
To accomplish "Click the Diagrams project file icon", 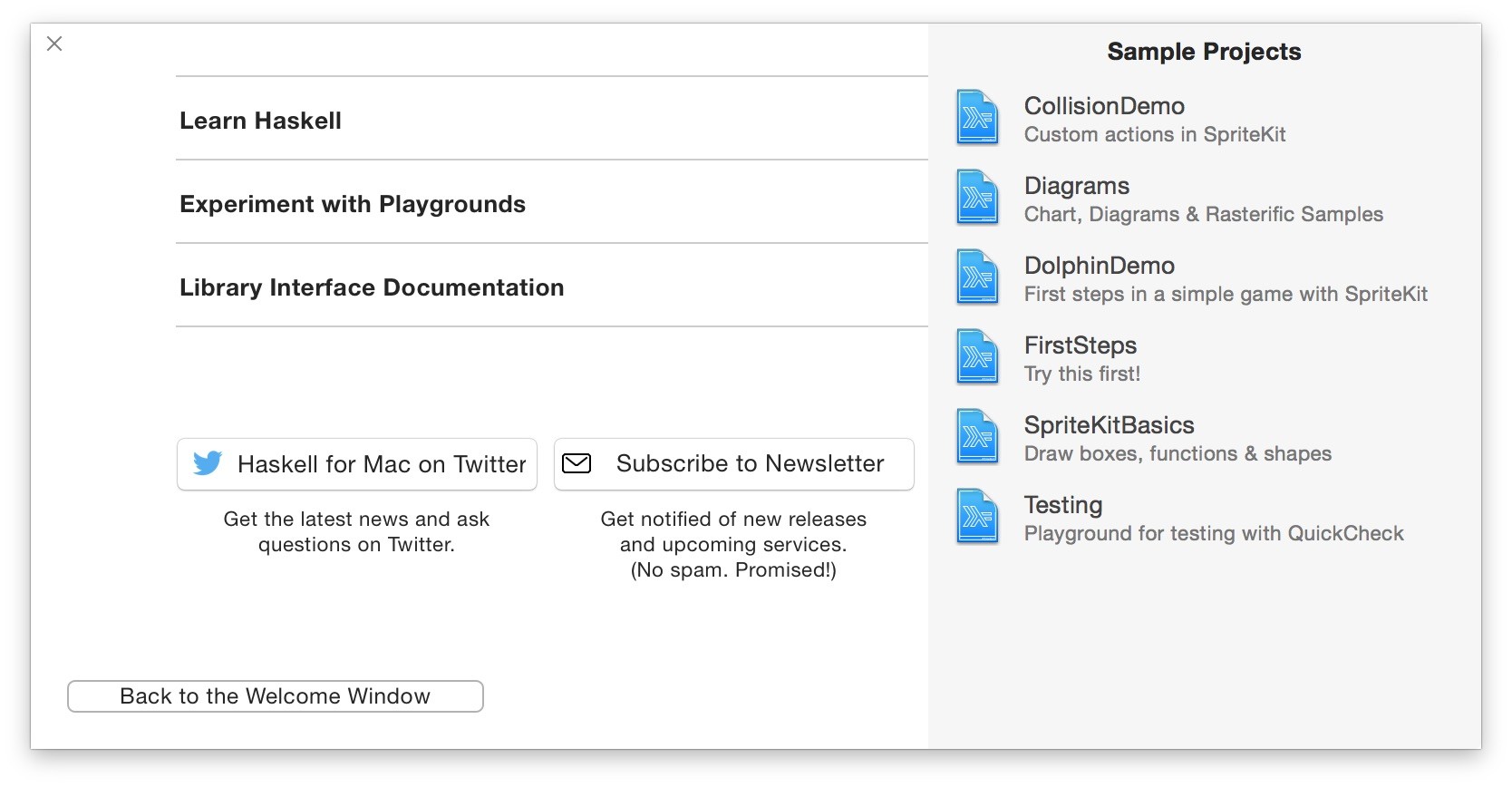I will [x=977, y=198].
